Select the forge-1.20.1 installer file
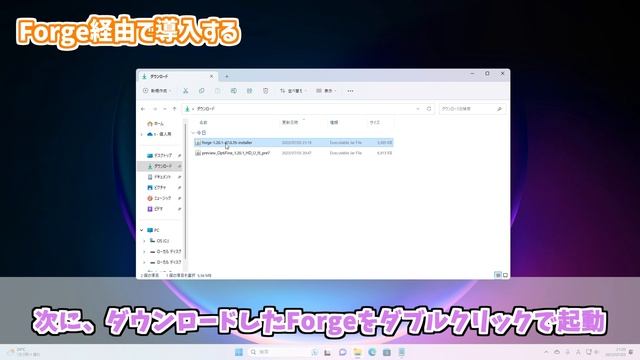Image resolution: width=640 pixels, height=360 pixels. pyautogui.click(x=293, y=142)
